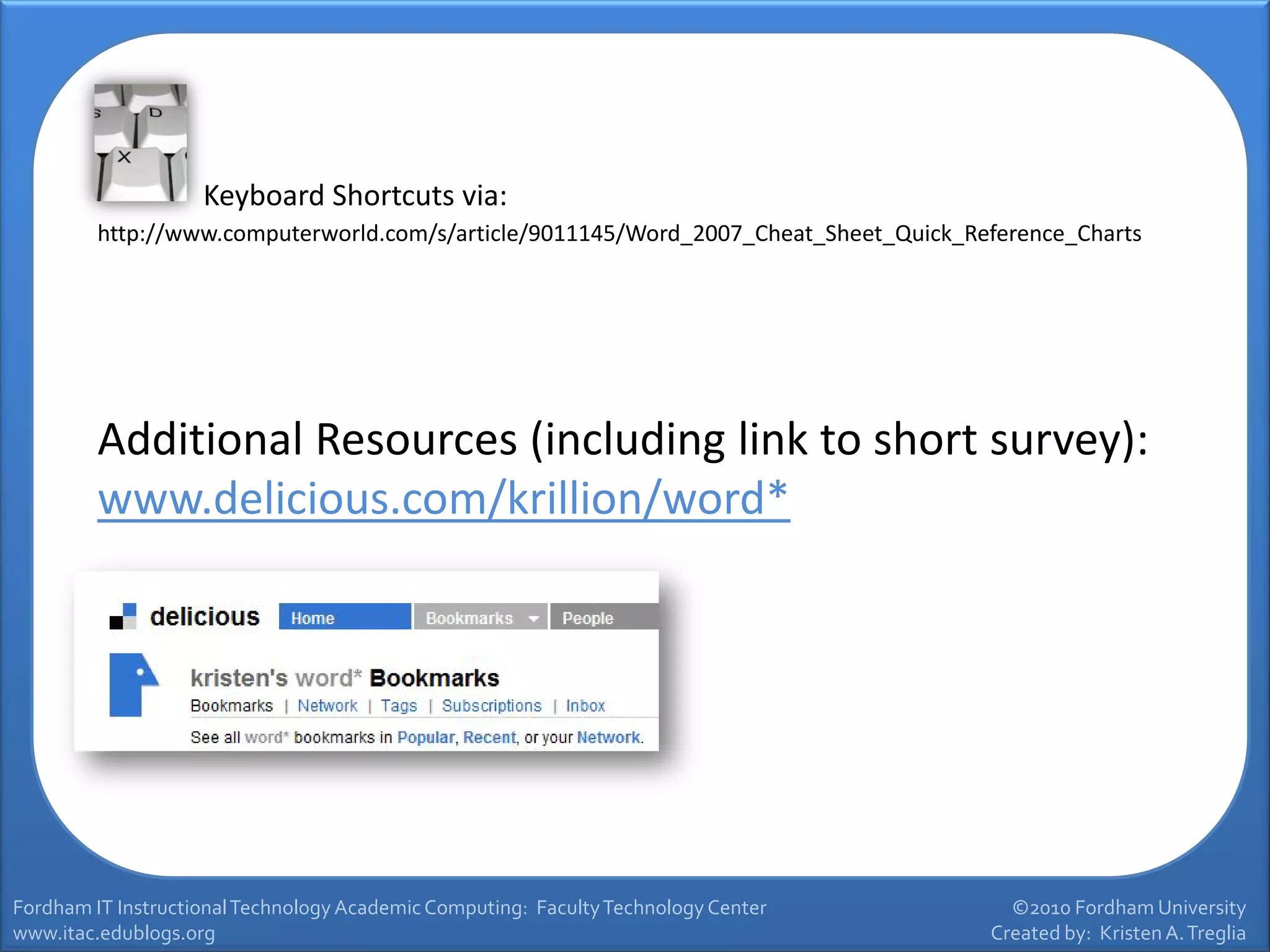Click the kristen's word* Bookmarks heading
Screen dimensions: 1270x952
click(x=345, y=678)
